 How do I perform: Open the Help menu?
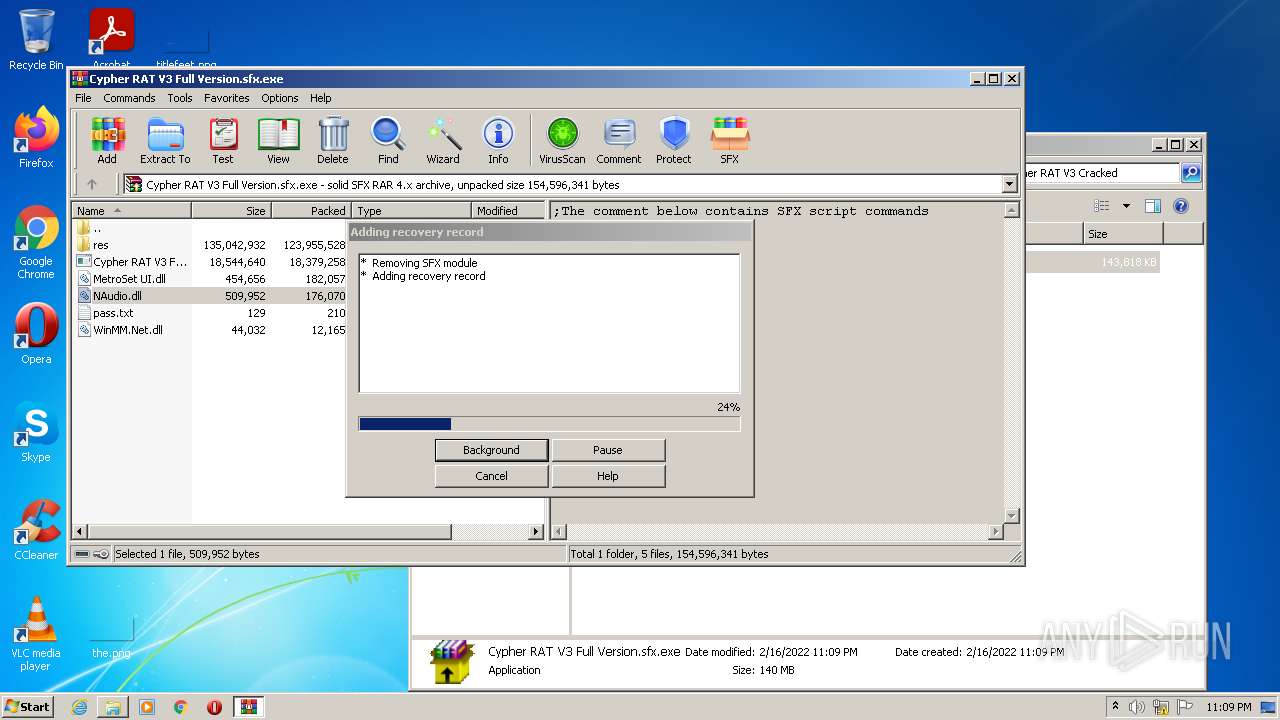(x=321, y=98)
